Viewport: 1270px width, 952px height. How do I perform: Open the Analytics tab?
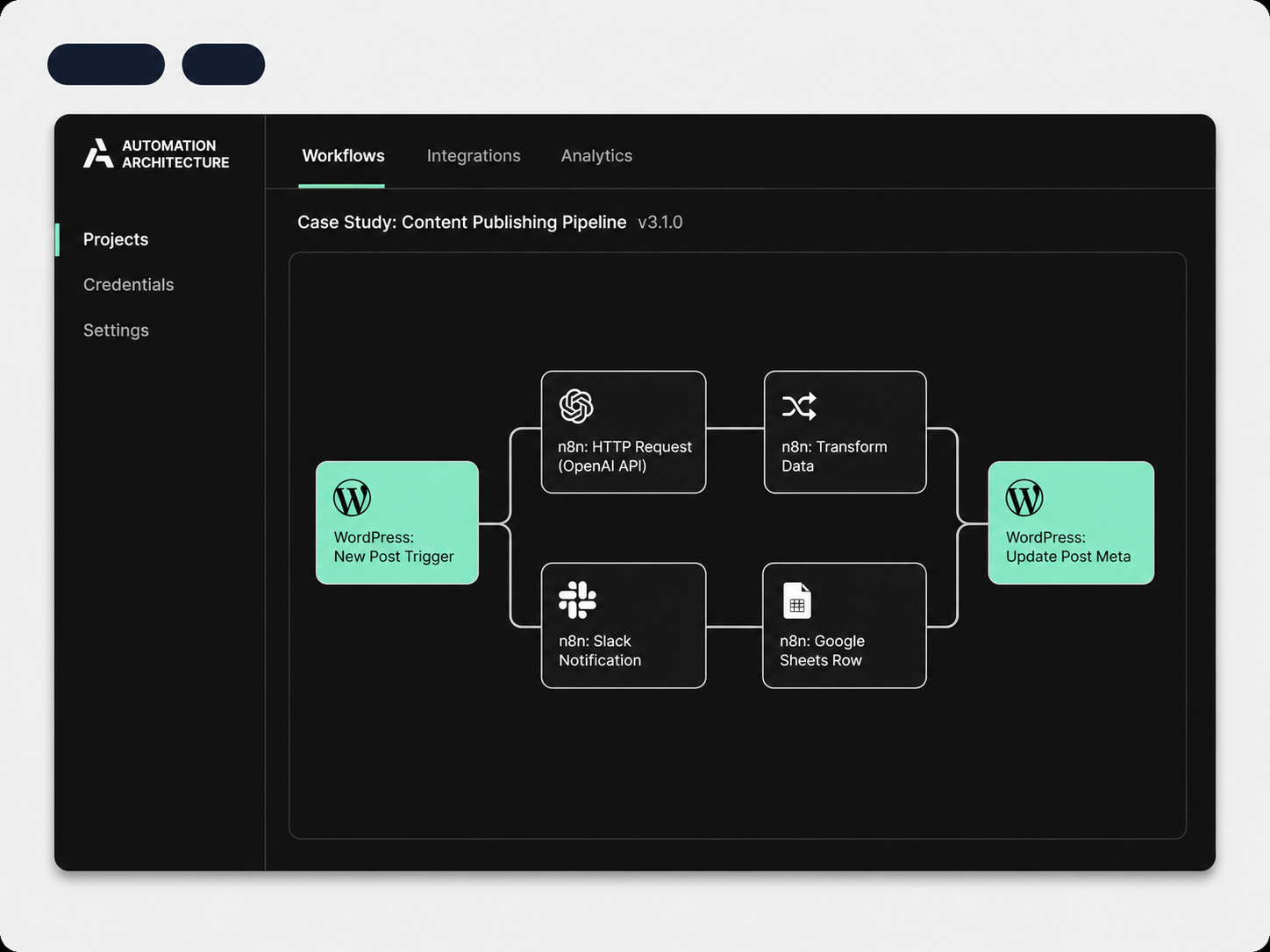[596, 156]
